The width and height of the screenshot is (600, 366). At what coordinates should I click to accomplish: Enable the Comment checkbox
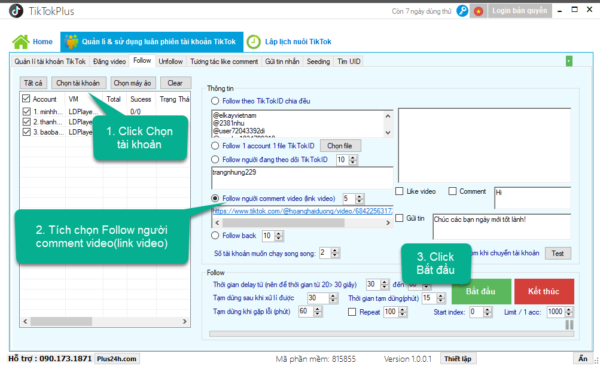pyautogui.click(x=452, y=191)
